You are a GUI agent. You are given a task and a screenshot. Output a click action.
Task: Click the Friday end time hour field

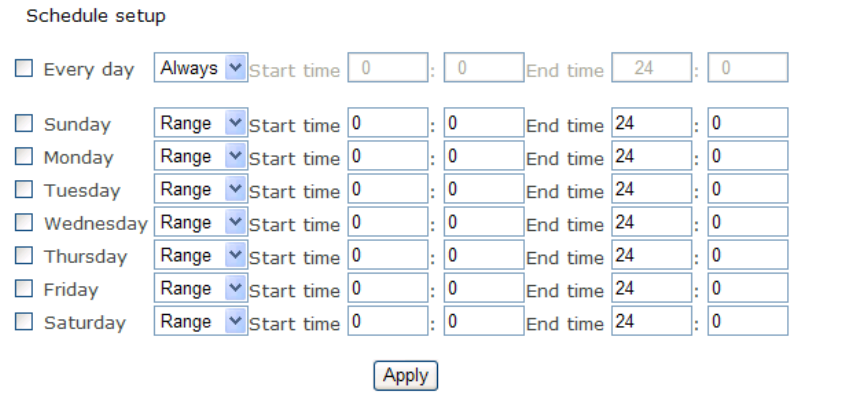point(652,288)
